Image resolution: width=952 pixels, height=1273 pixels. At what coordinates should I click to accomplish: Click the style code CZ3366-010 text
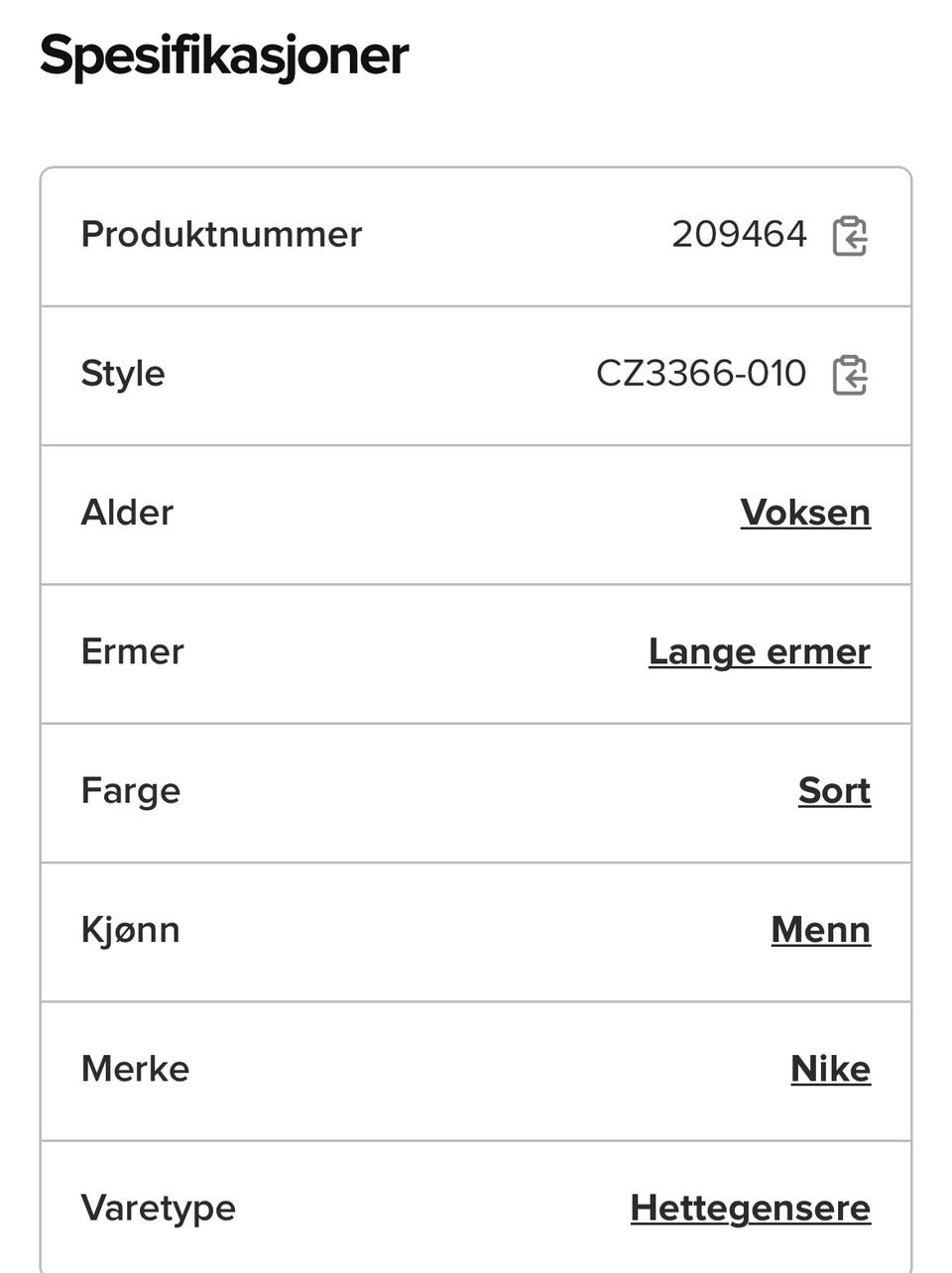pyautogui.click(x=701, y=374)
